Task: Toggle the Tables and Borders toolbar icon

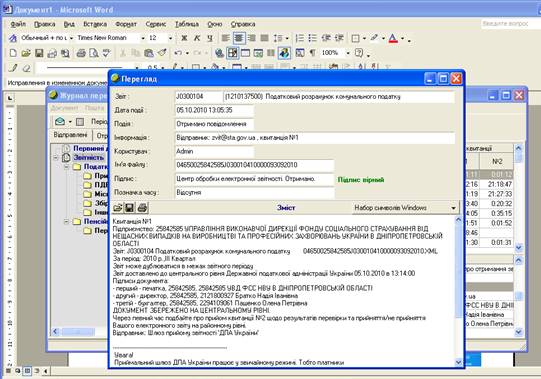Action: point(233,53)
